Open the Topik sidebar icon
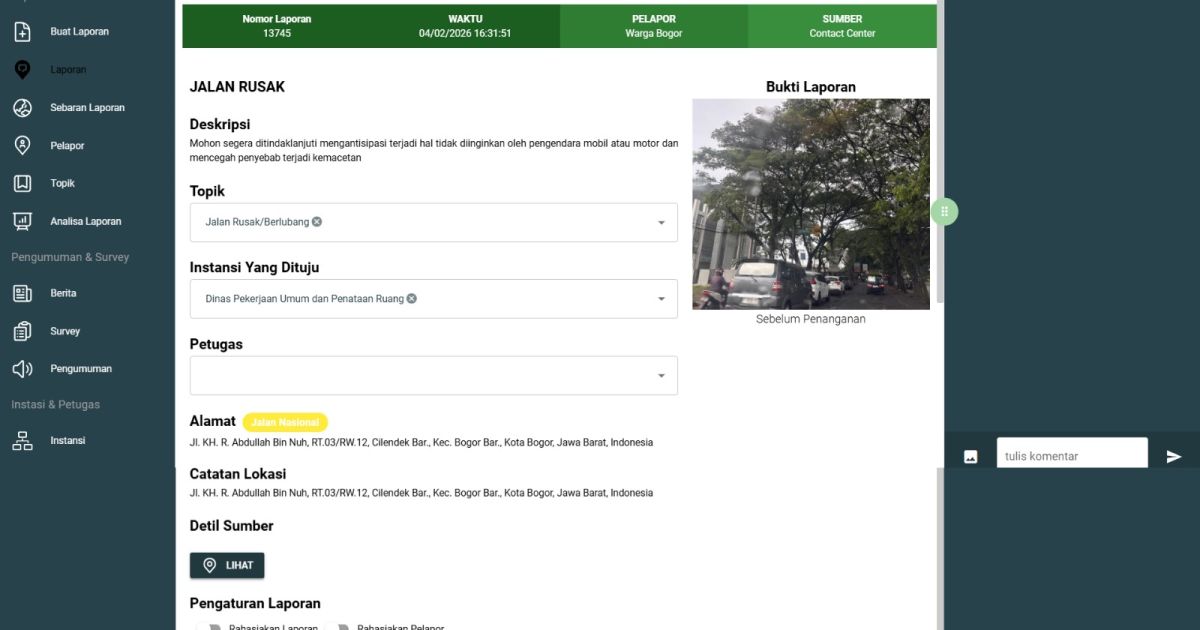This screenshot has height=630, width=1200. pos(22,183)
